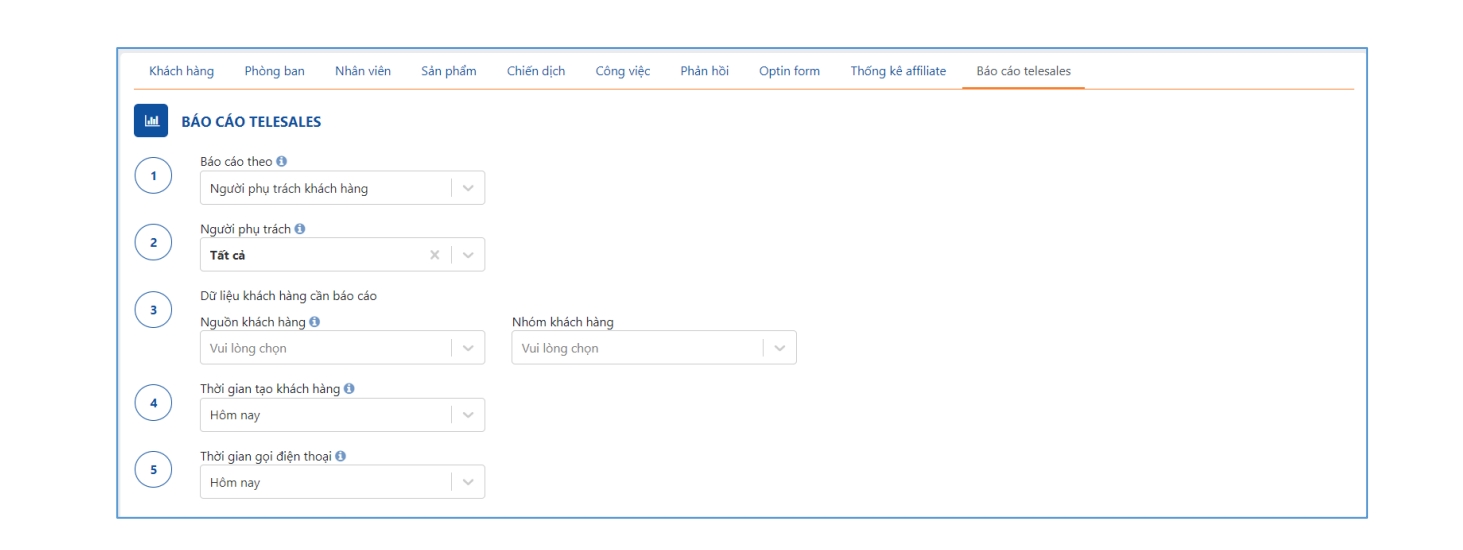Open the Báo cáo theo dropdown
This screenshot has height=550, width=1463.
(468, 188)
